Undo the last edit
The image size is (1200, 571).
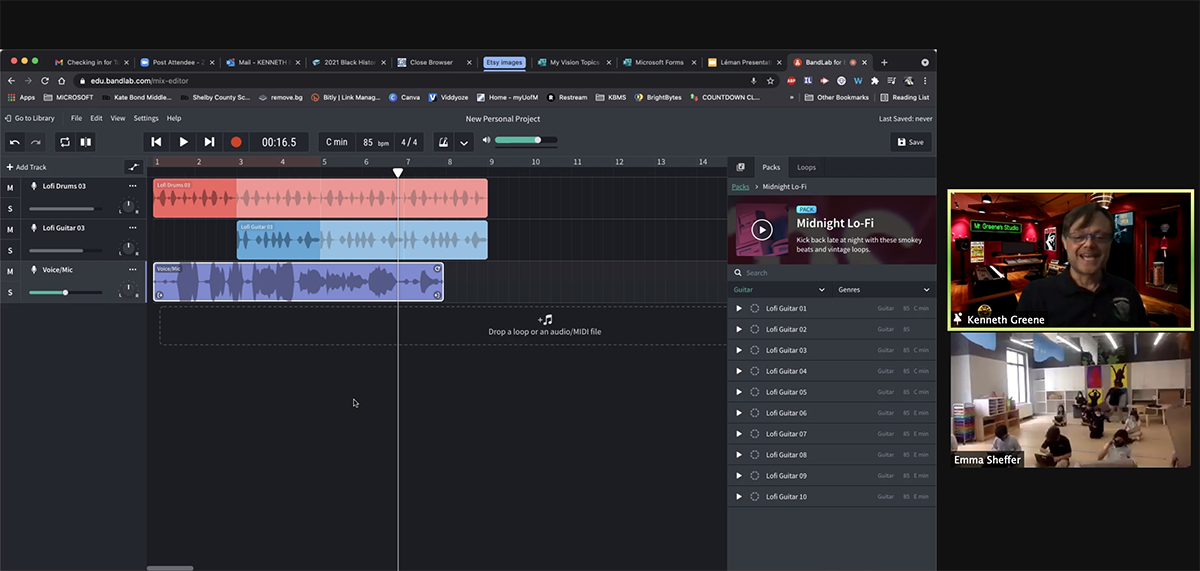[15, 142]
